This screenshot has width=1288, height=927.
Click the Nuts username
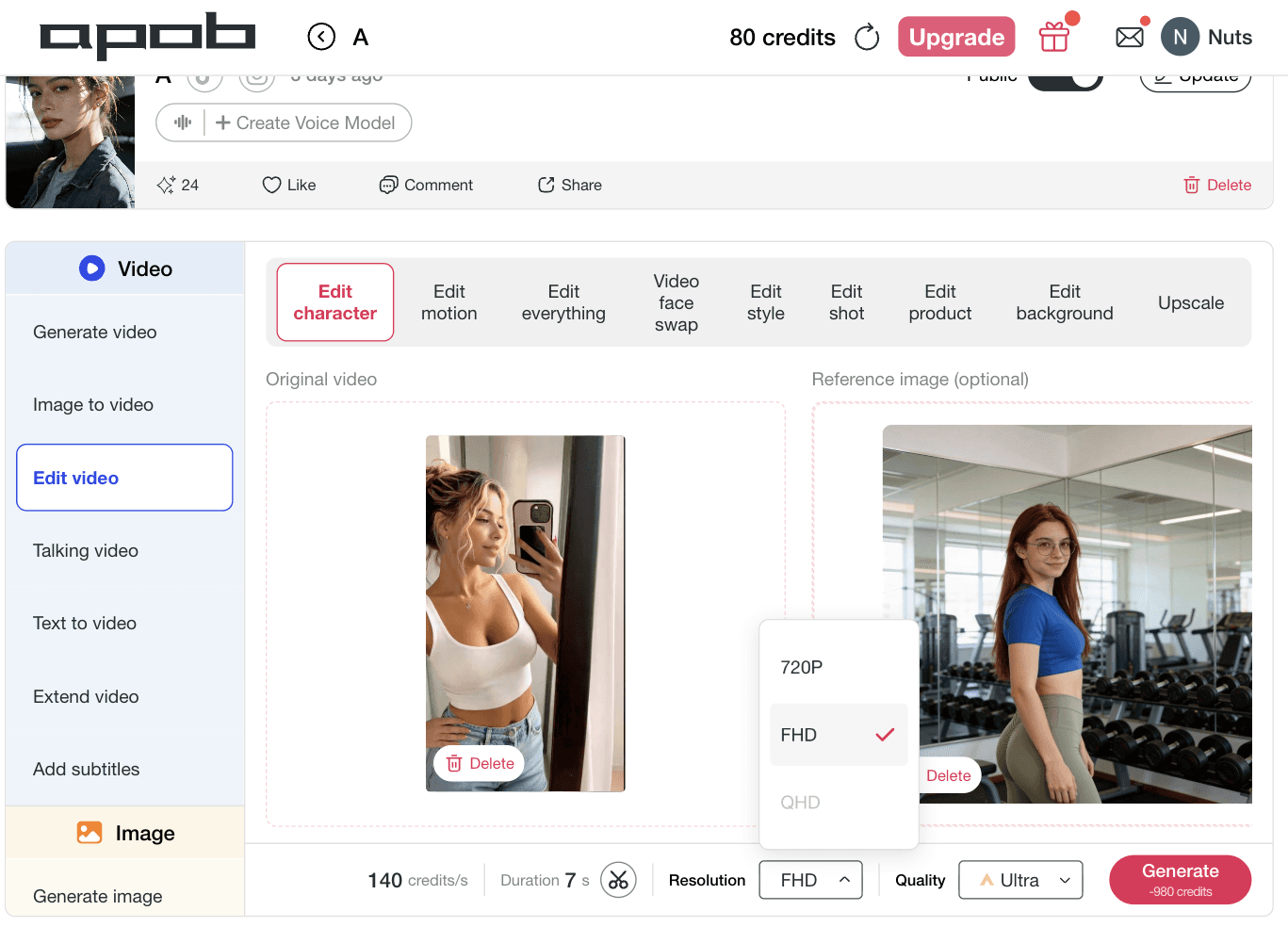point(1230,37)
